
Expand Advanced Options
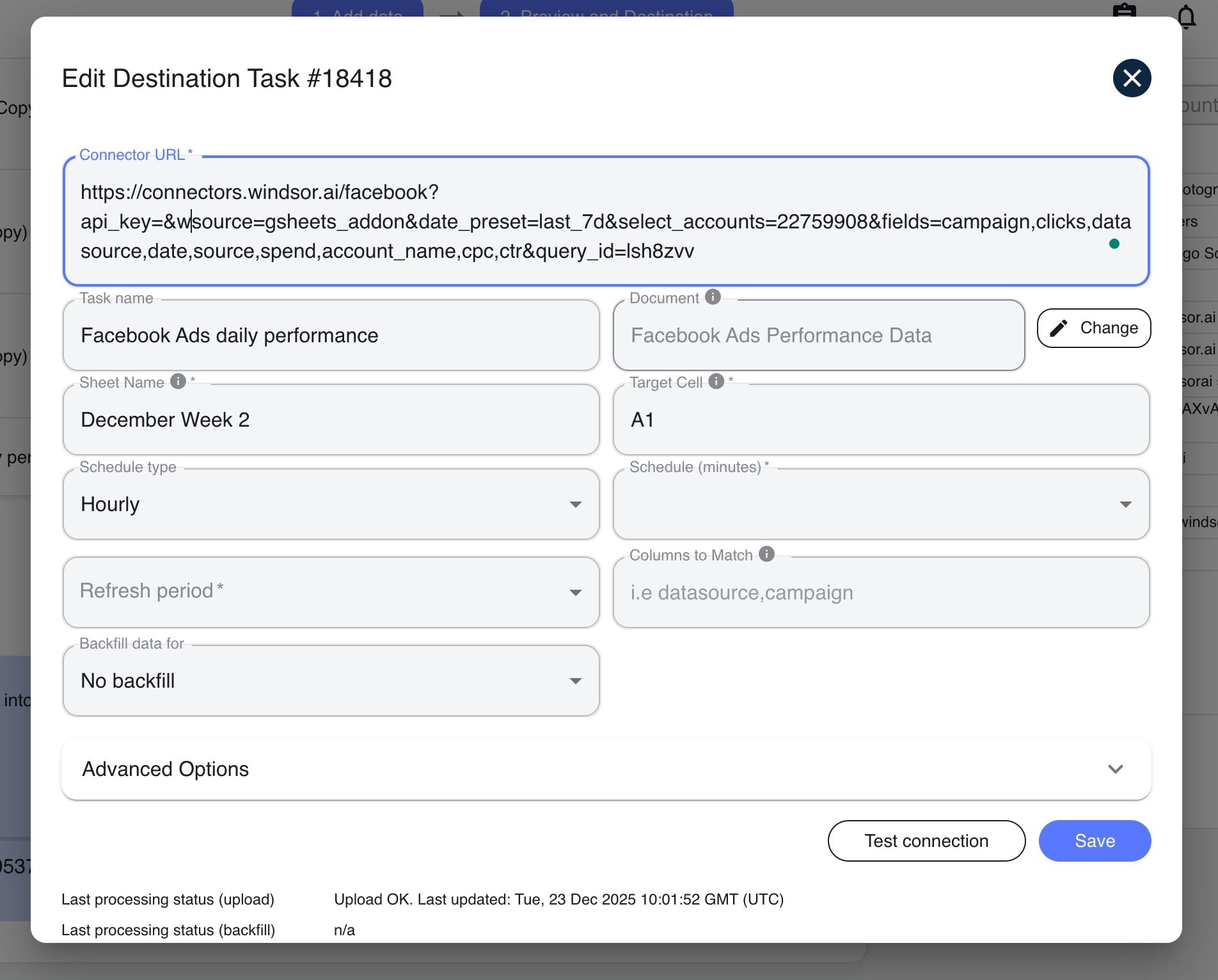coord(1116,770)
